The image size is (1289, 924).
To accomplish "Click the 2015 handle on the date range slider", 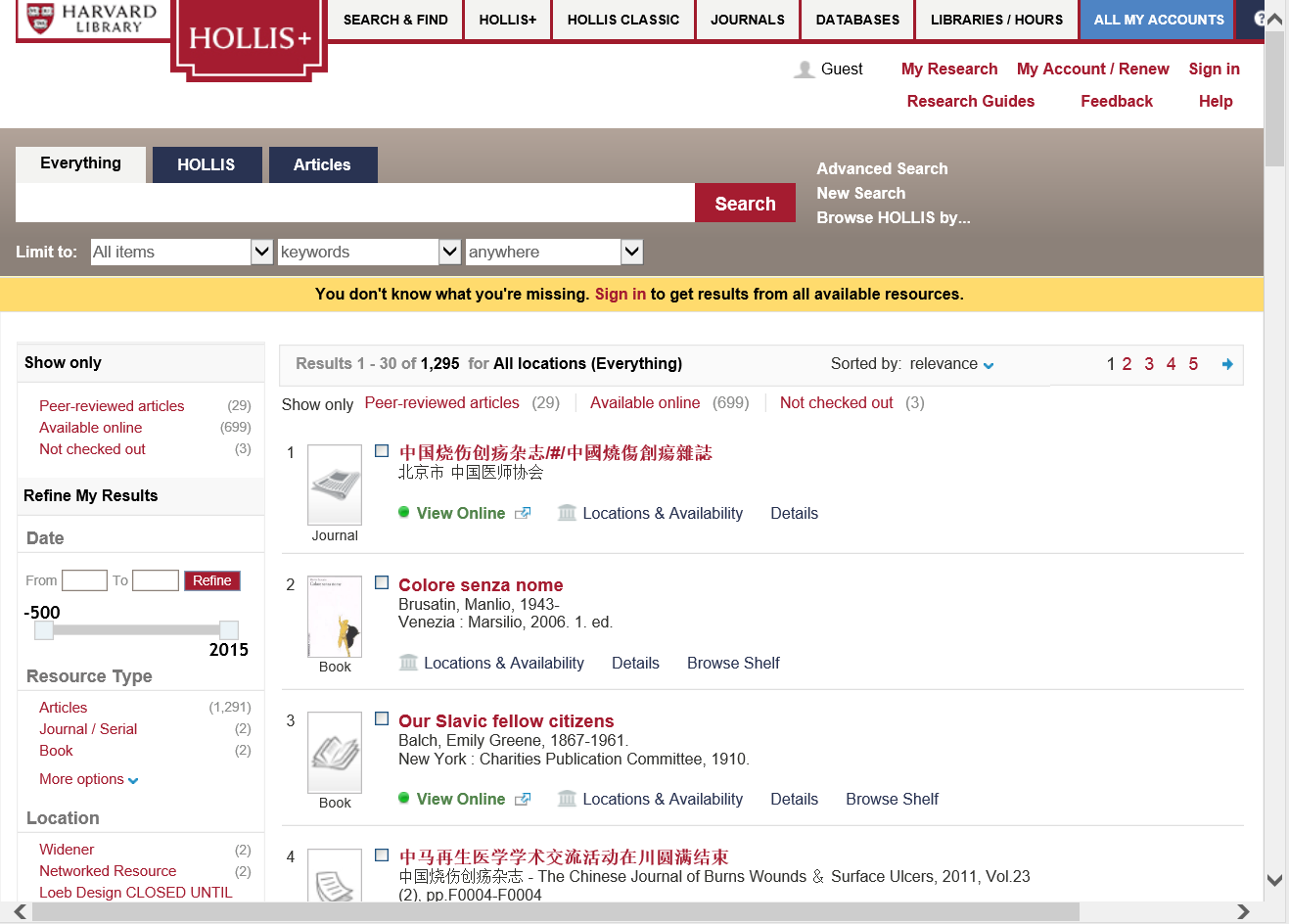I will click(x=229, y=630).
